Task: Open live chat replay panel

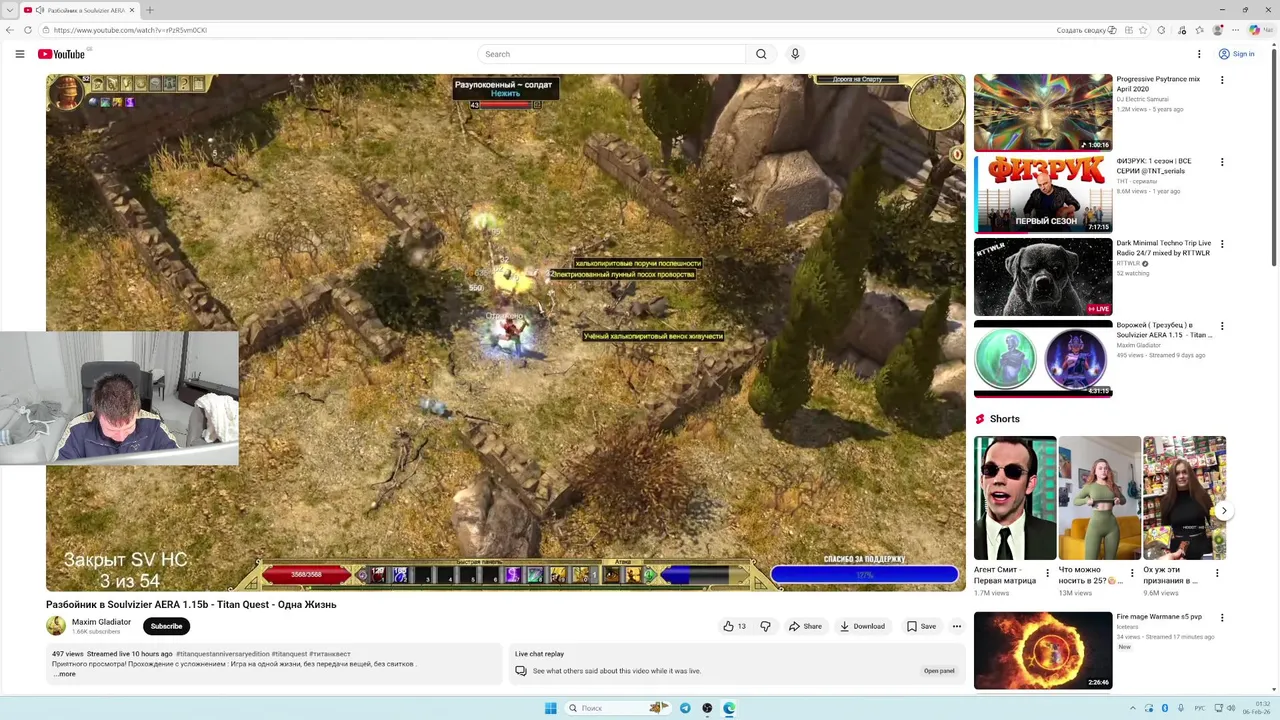Action: (939, 671)
